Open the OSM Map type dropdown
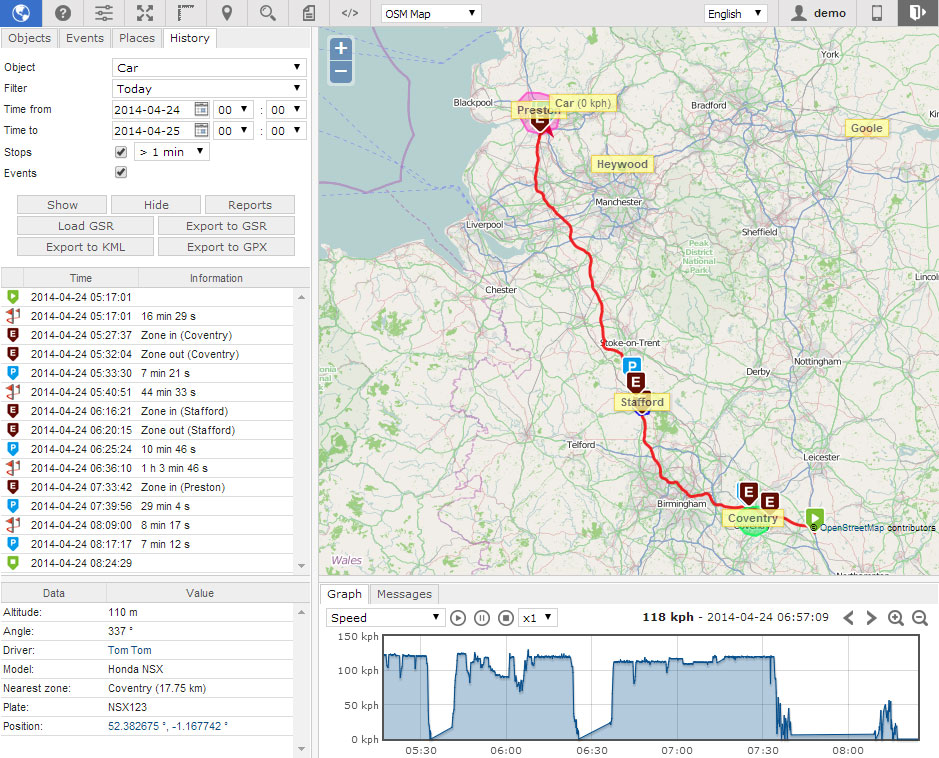Viewport: 939px width, 758px height. (431, 14)
